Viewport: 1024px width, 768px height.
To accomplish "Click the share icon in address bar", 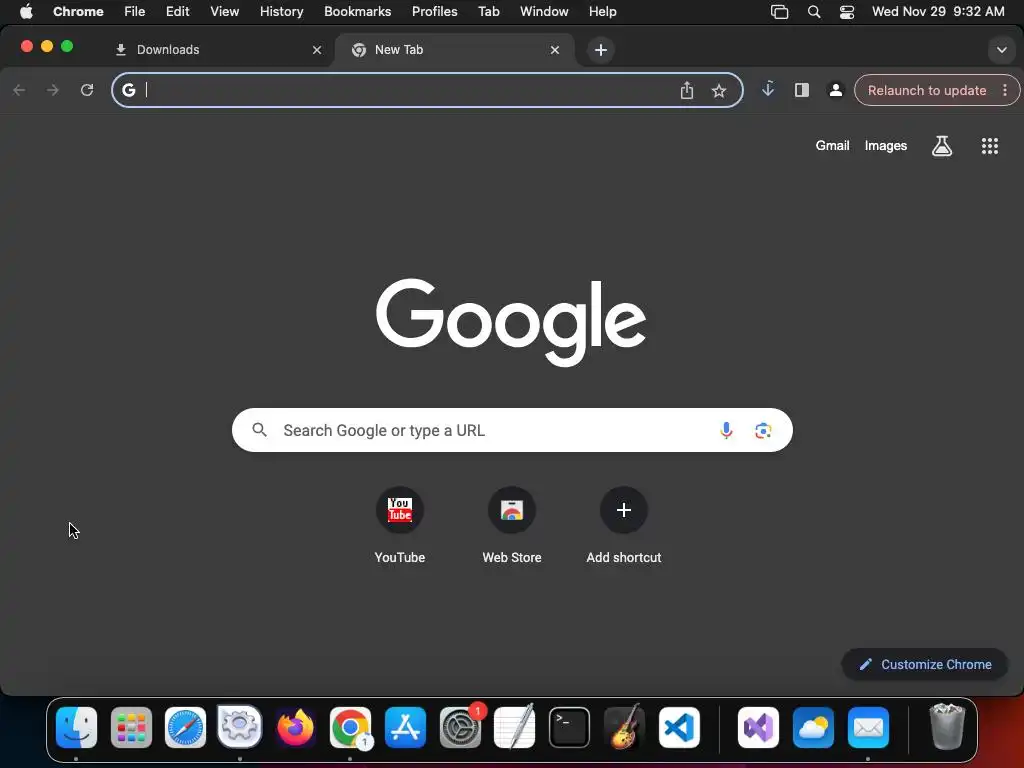I will (x=686, y=90).
